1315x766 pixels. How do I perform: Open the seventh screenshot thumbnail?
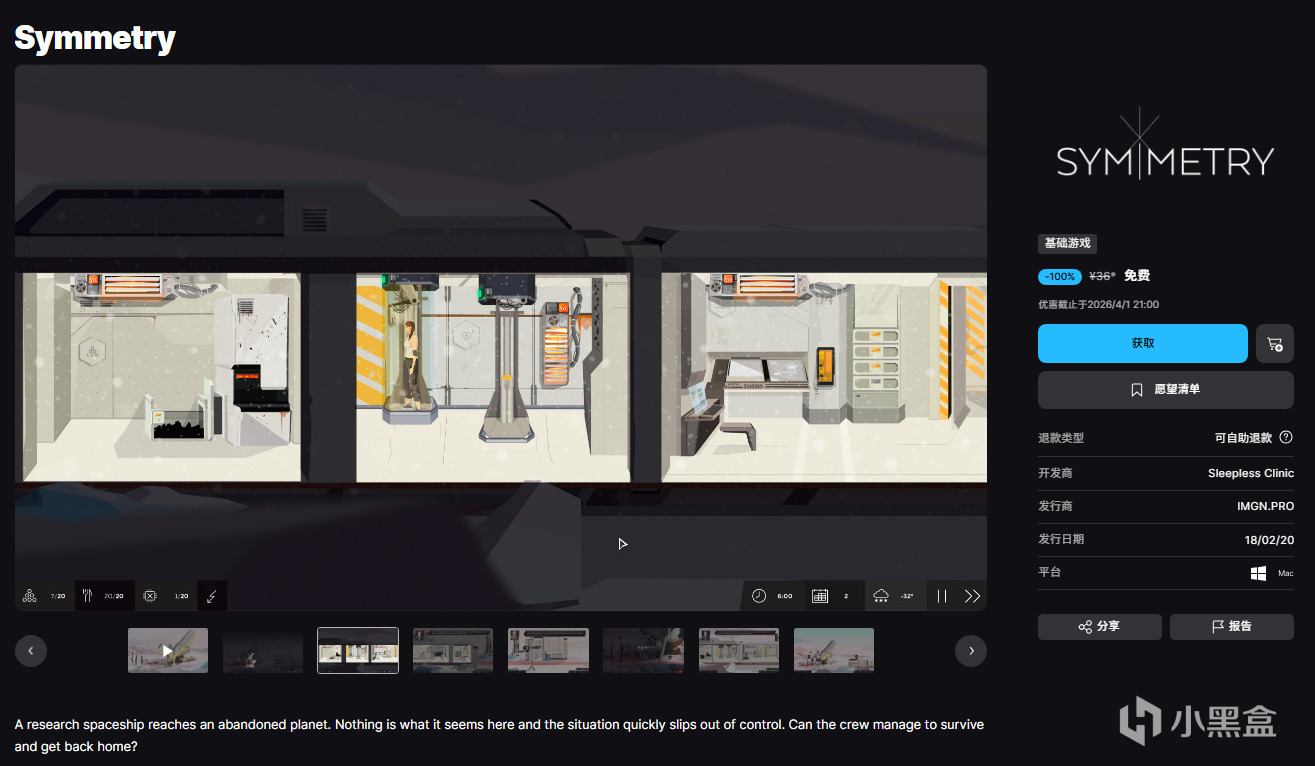pos(738,650)
